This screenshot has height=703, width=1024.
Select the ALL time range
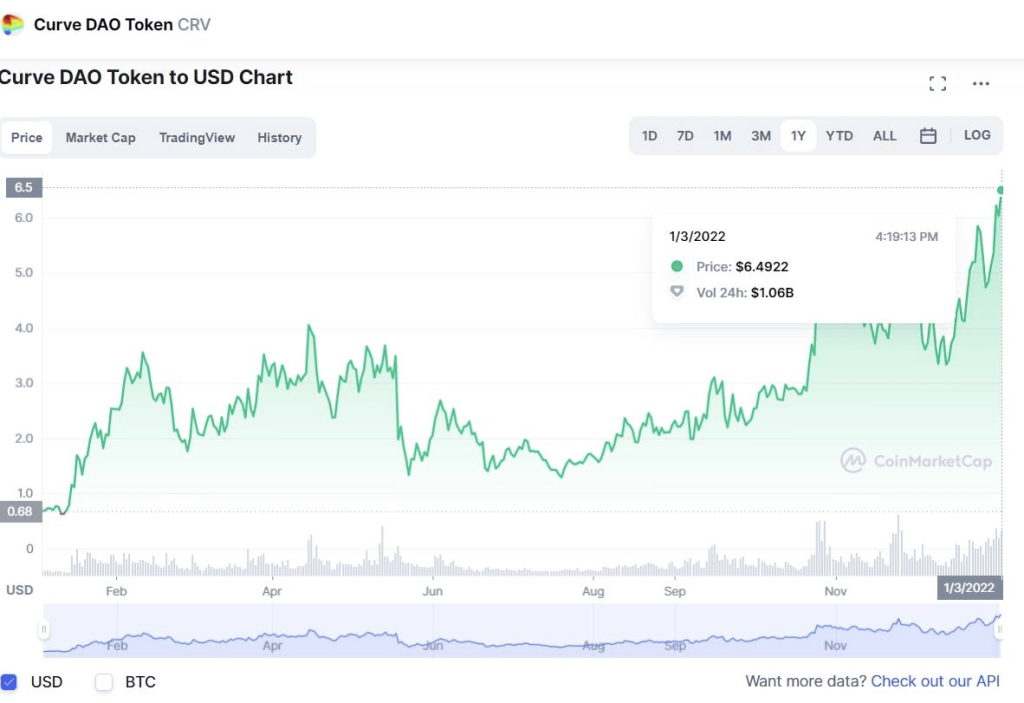click(884, 135)
